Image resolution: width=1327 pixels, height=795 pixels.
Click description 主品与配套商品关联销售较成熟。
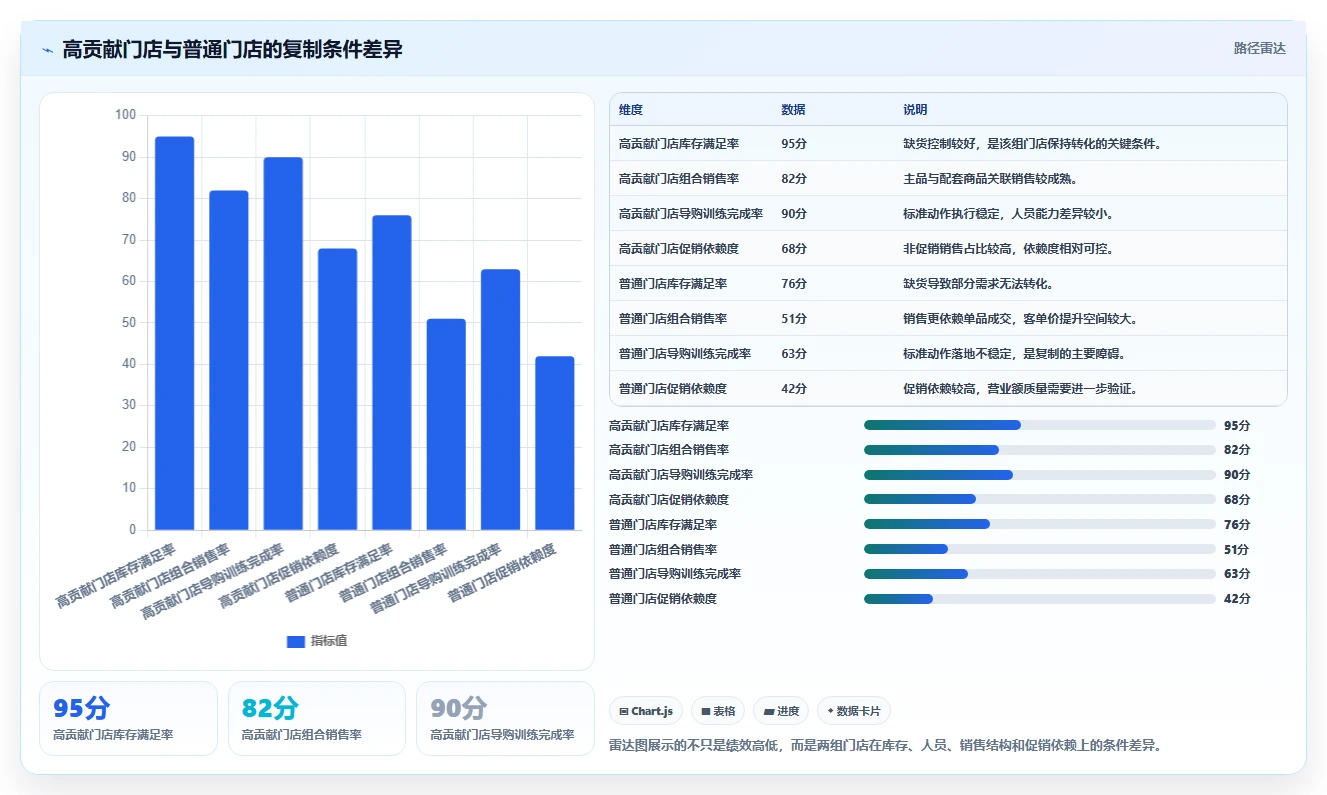990,179
